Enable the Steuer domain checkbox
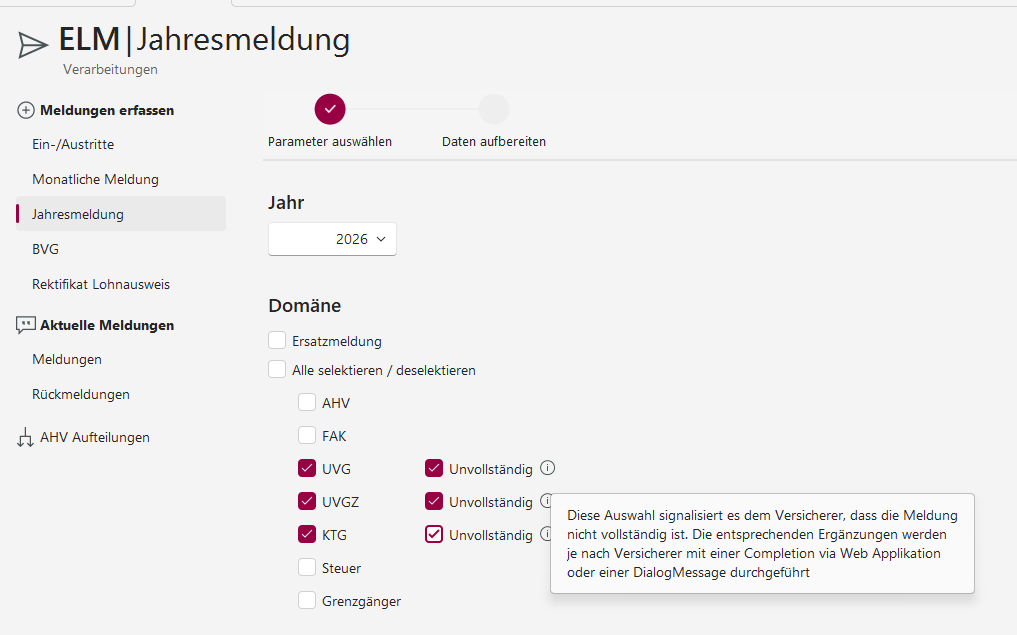The image size is (1017, 635). (x=307, y=568)
